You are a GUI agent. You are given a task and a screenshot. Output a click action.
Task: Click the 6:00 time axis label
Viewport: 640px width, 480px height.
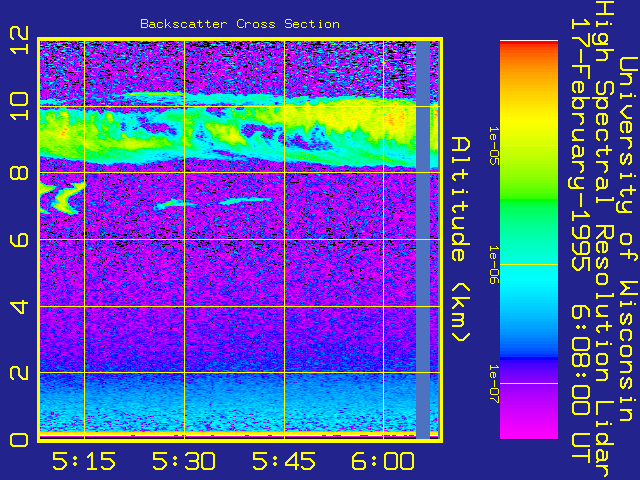383,461
